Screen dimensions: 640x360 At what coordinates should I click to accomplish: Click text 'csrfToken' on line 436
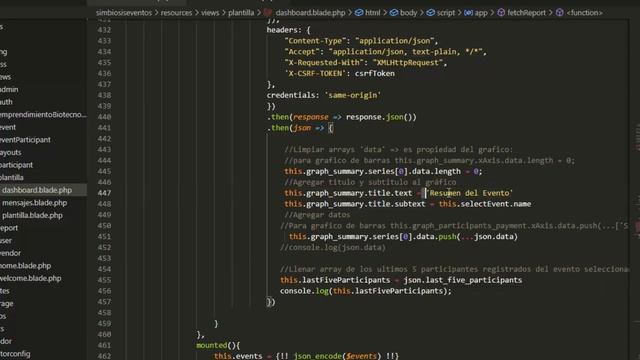coord(375,73)
